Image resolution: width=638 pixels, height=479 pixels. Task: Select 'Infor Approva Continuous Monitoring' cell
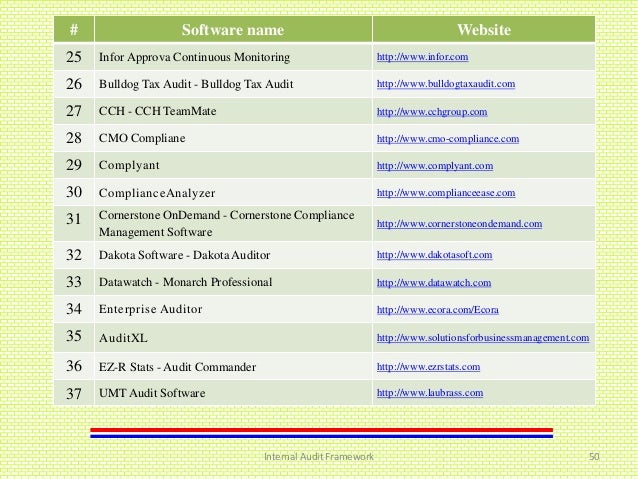coord(233,57)
